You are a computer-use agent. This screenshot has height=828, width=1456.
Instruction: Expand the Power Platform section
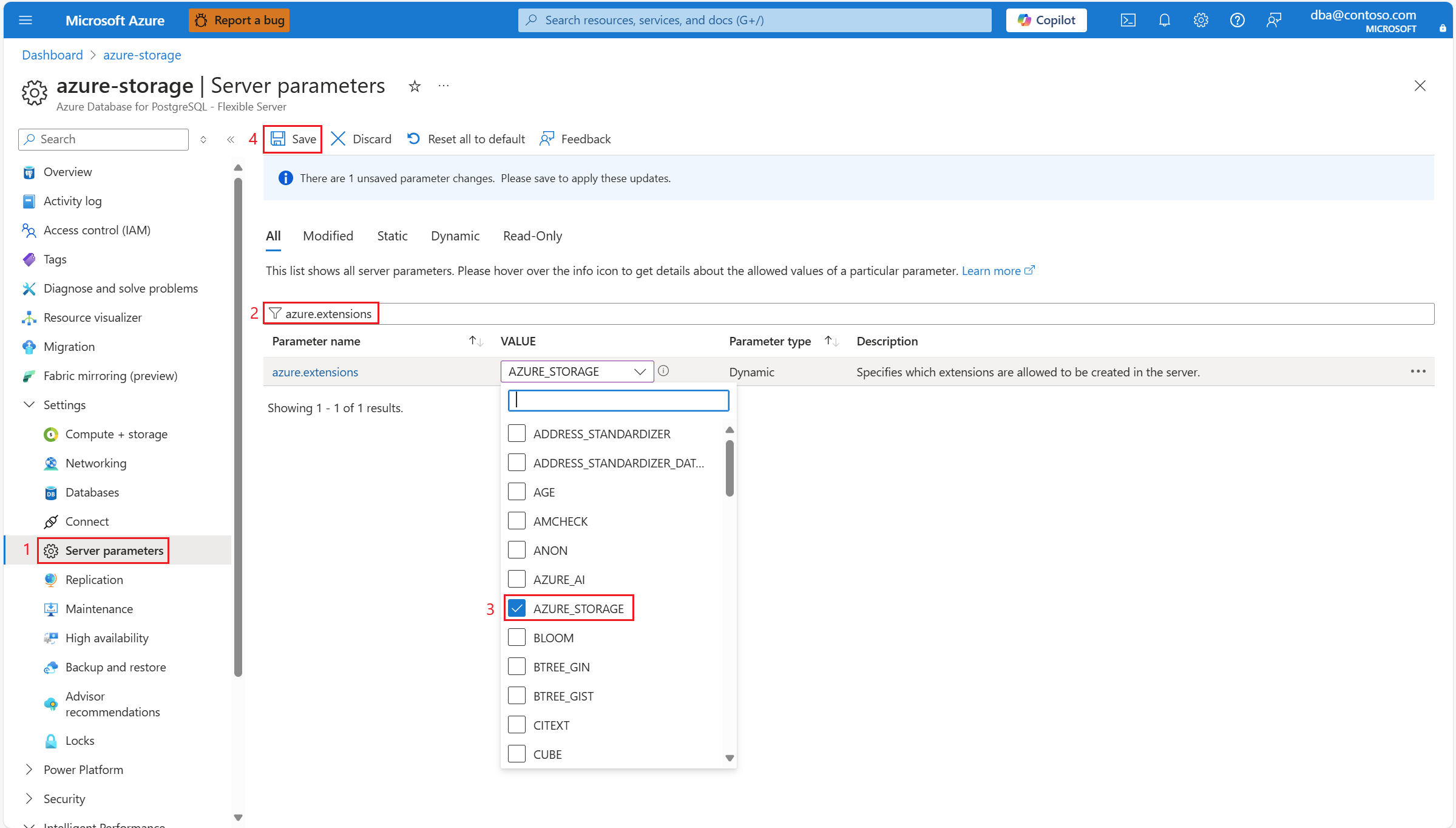[x=29, y=770]
